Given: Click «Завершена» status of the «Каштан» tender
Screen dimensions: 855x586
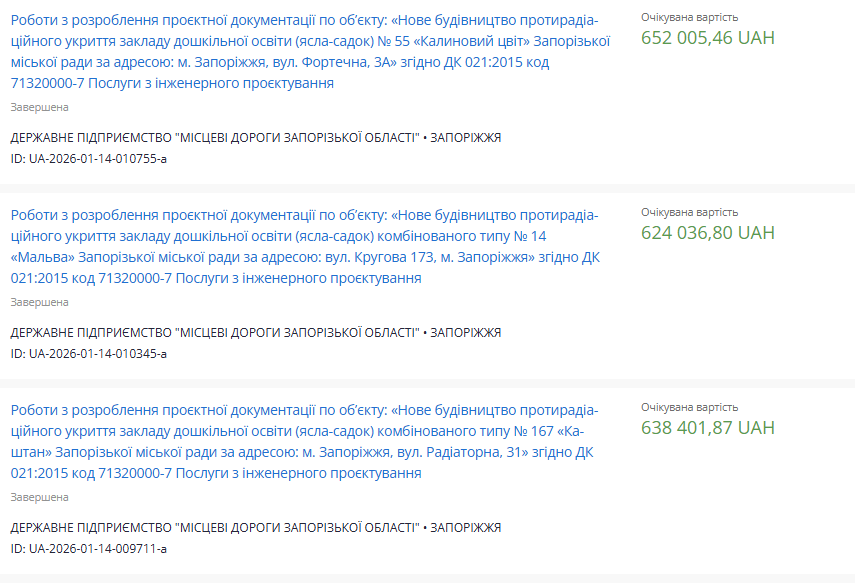Looking at the screenshot, I should pyautogui.click(x=39, y=497).
